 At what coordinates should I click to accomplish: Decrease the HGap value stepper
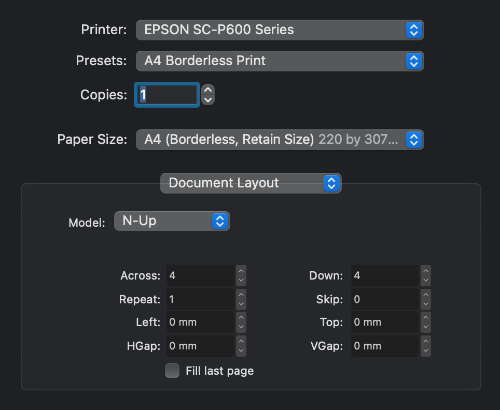(x=241, y=351)
